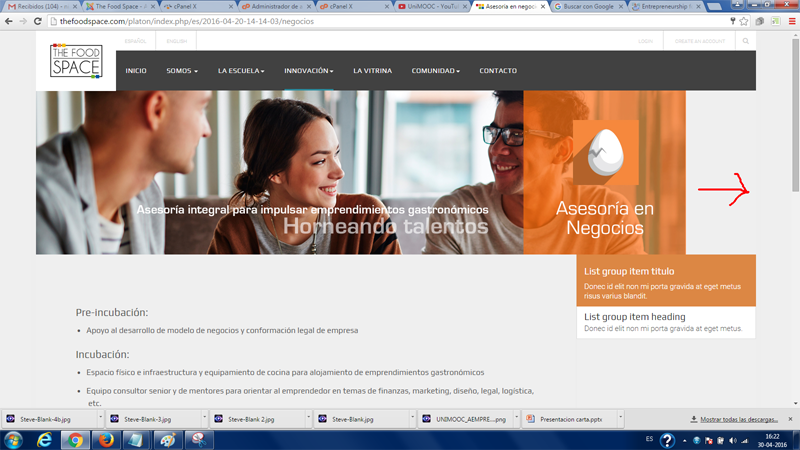Open Chrome's hamburger menu
Image resolution: width=800 pixels, height=450 pixels.
click(x=792, y=21)
